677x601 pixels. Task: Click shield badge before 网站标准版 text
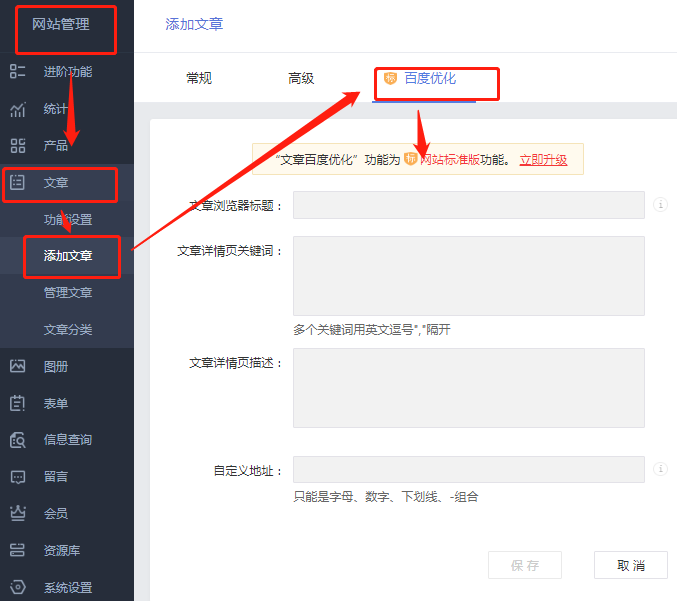[x=410, y=159]
